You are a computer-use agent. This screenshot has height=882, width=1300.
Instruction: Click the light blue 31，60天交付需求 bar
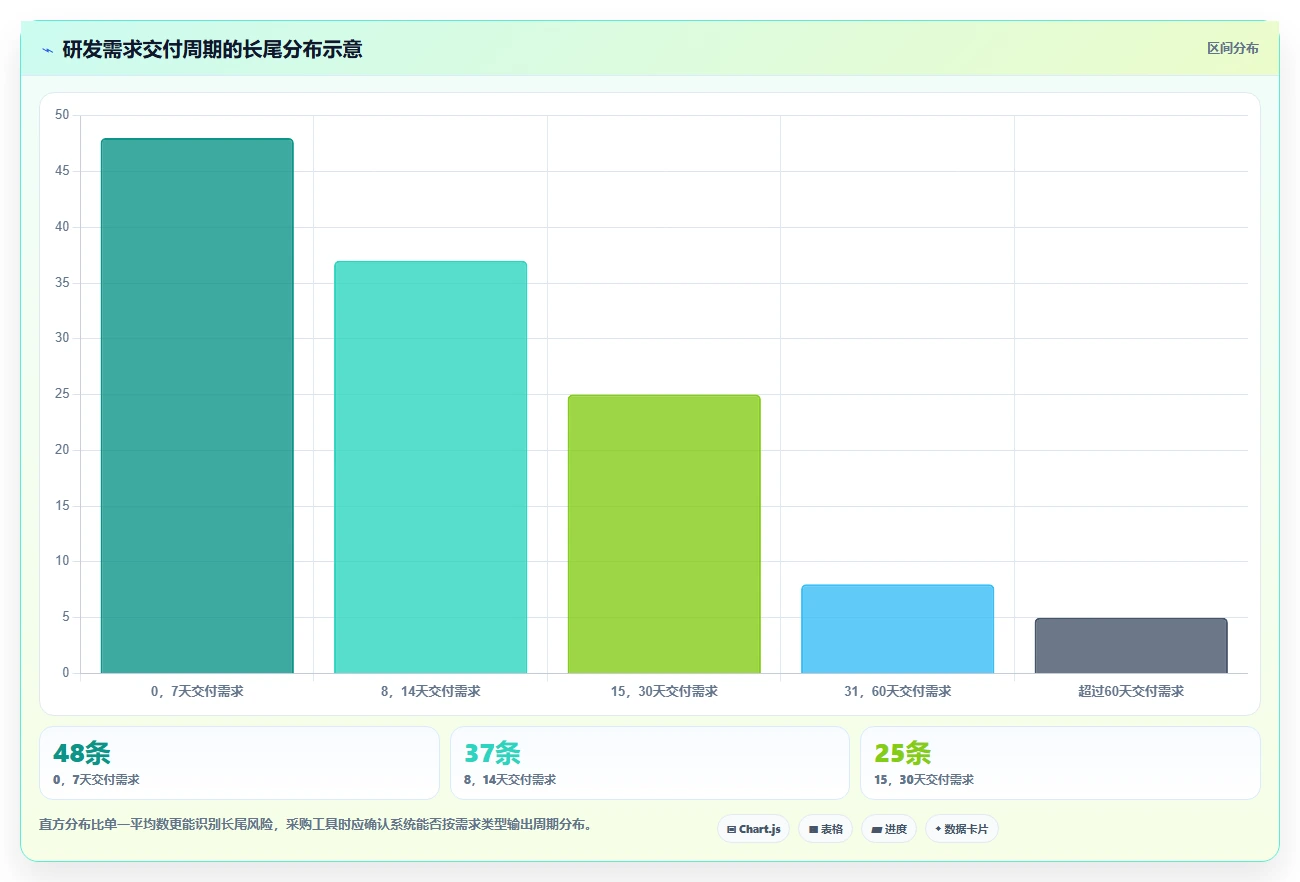[x=897, y=629]
